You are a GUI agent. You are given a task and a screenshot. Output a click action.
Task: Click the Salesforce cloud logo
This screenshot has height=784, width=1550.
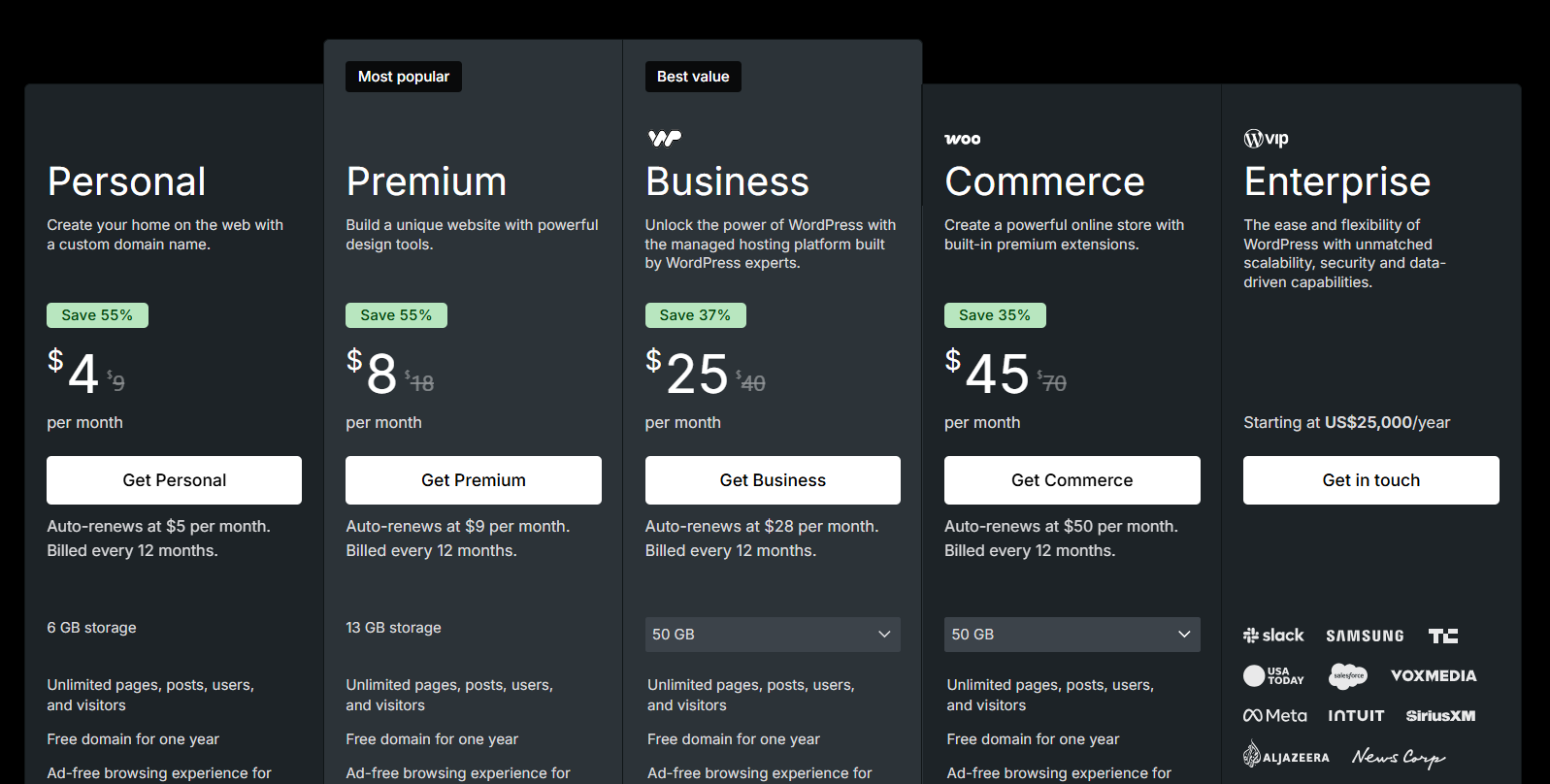point(1348,675)
